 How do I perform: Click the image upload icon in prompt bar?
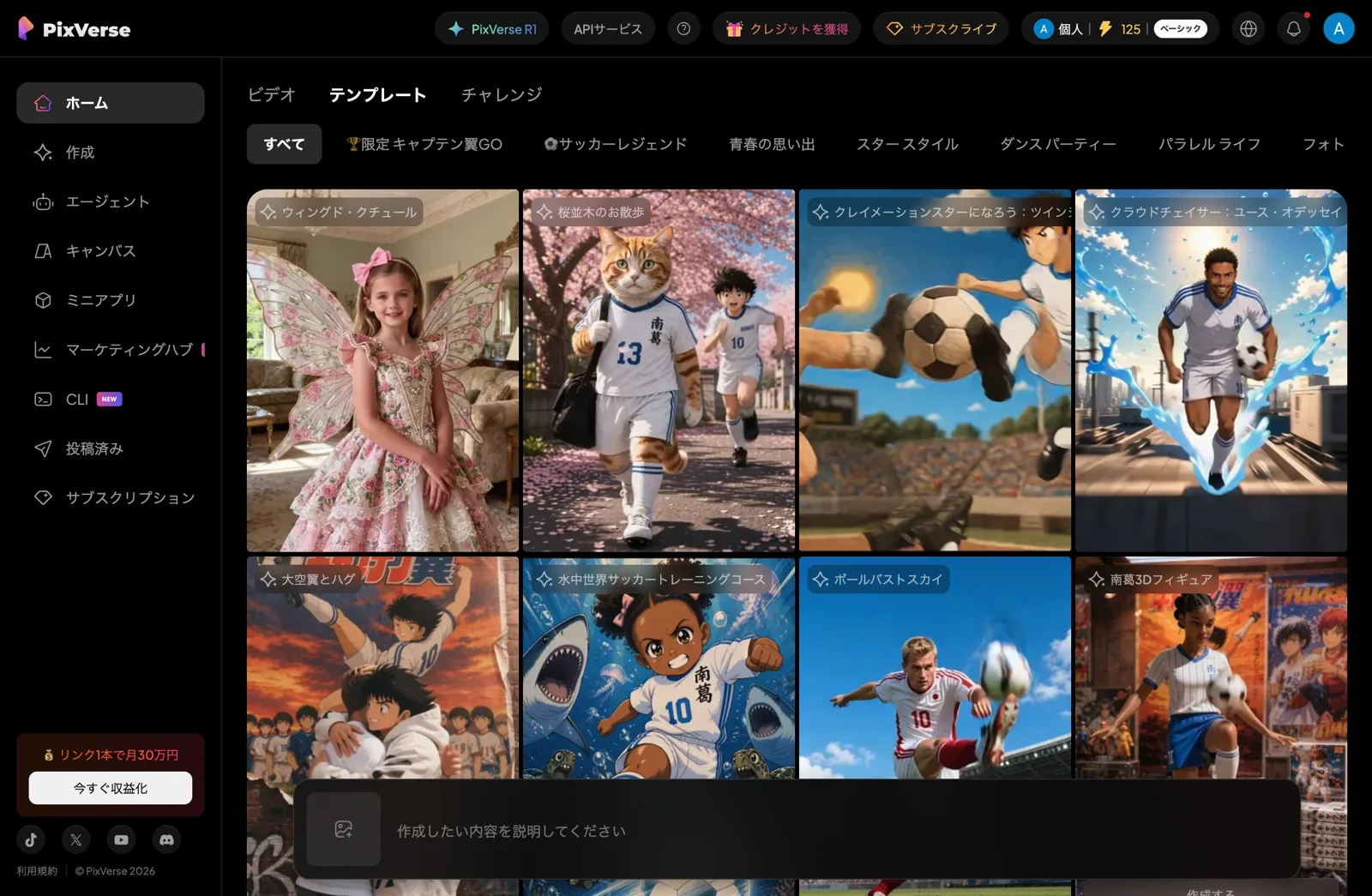(x=344, y=829)
